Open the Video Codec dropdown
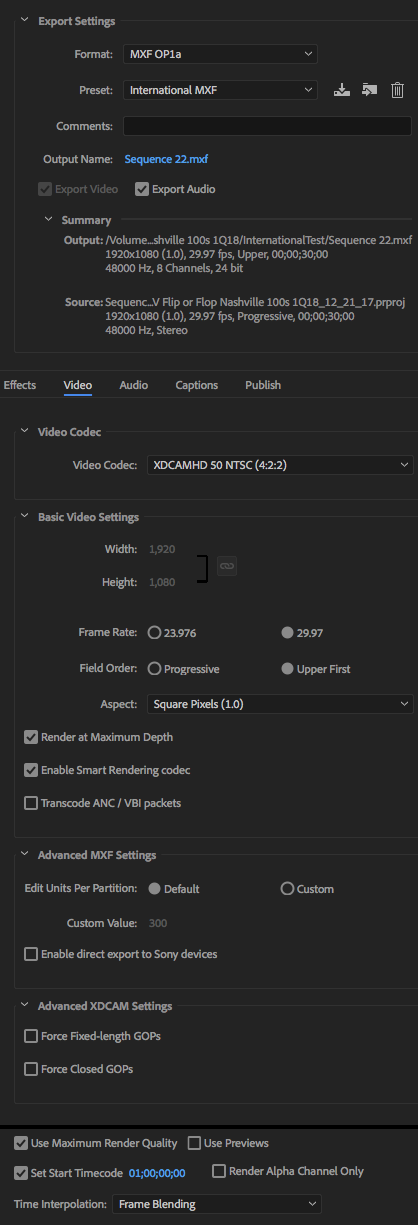418x1225 pixels. (x=279, y=464)
